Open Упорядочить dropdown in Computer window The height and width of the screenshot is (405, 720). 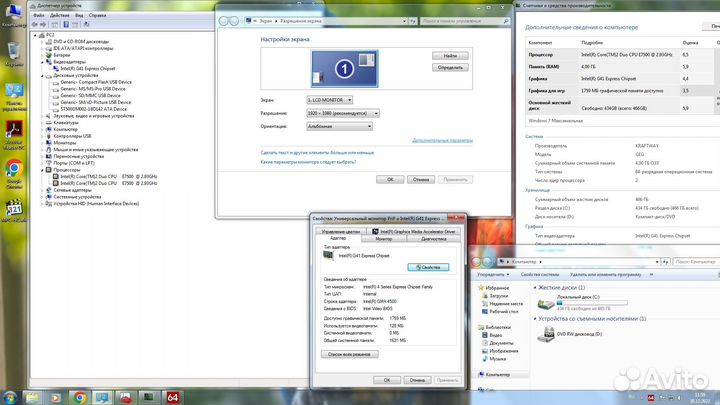[x=493, y=275]
